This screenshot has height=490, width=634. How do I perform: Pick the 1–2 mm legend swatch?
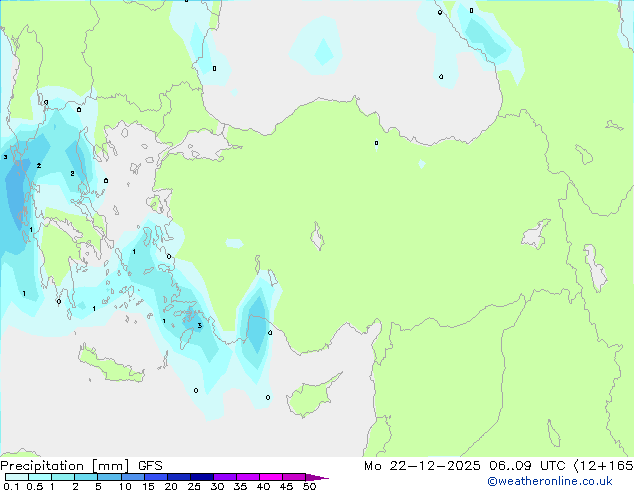click(63, 477)
